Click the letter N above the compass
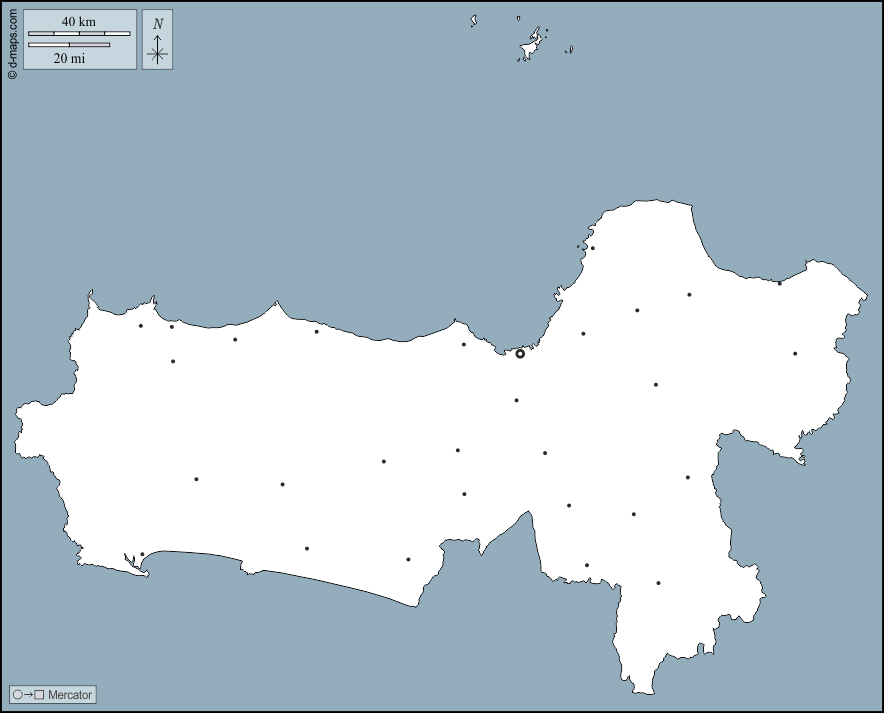 [158, 24]
